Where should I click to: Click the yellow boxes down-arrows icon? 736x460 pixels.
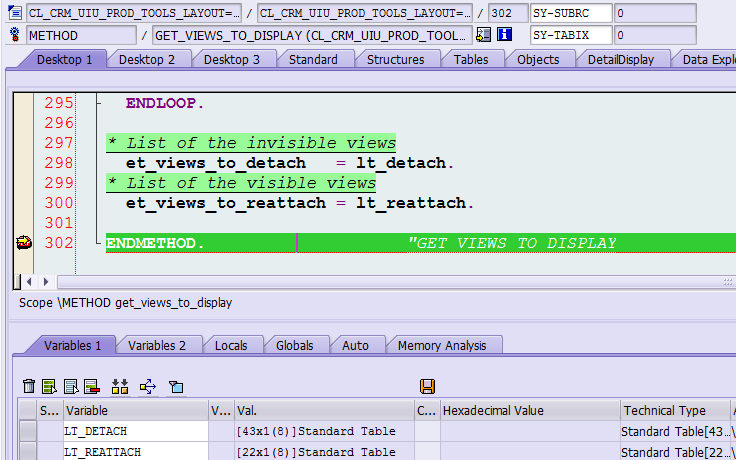[120, 386]
